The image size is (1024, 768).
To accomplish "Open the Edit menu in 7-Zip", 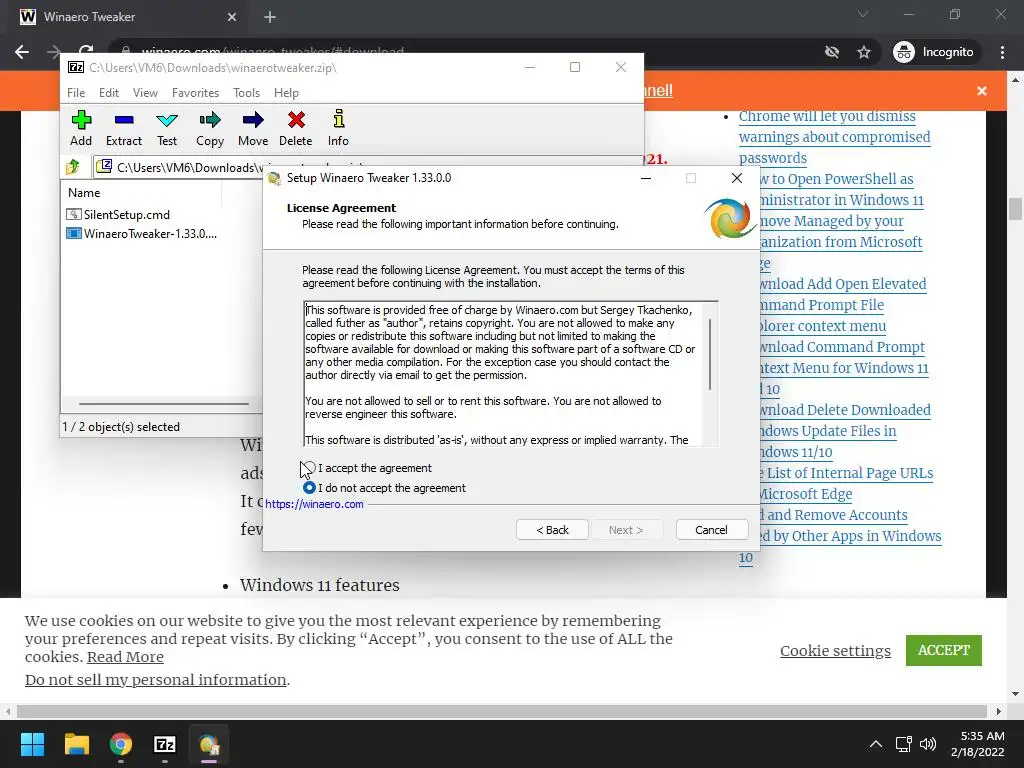I will pyautogui.click(x=108, y=93).
